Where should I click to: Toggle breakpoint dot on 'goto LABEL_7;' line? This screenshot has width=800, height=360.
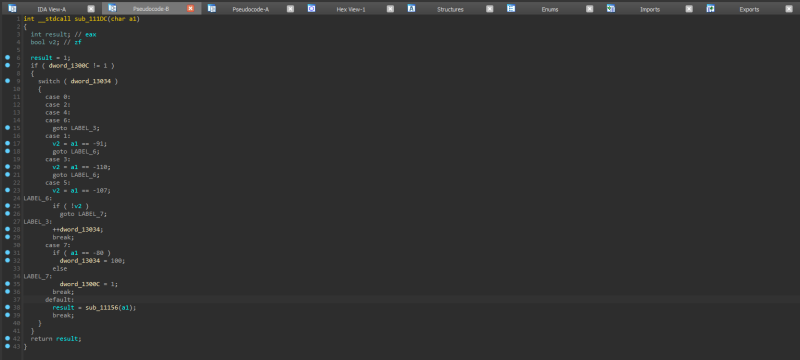coord(7,213)
